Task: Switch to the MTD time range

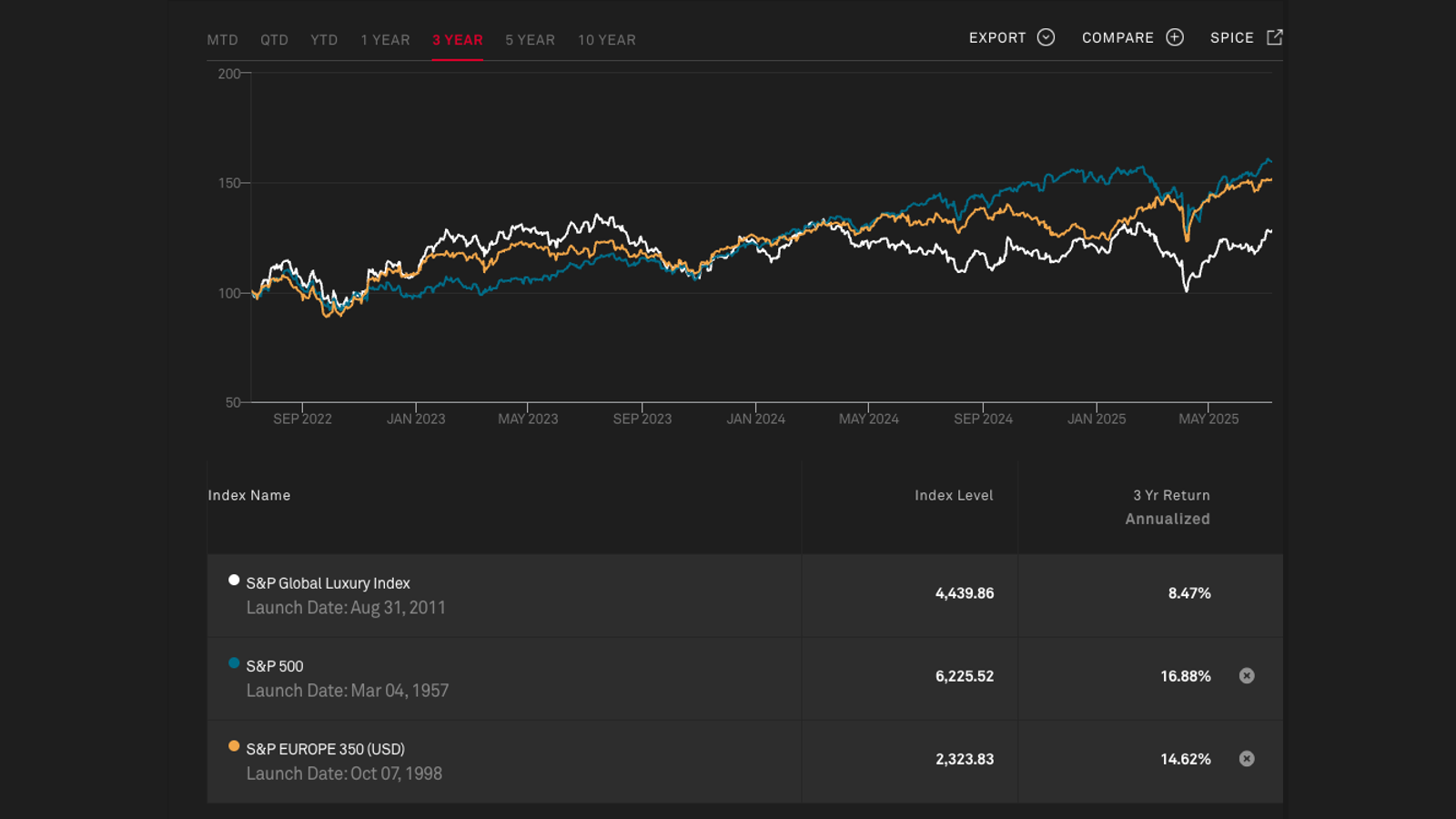Action: (222, 40)
